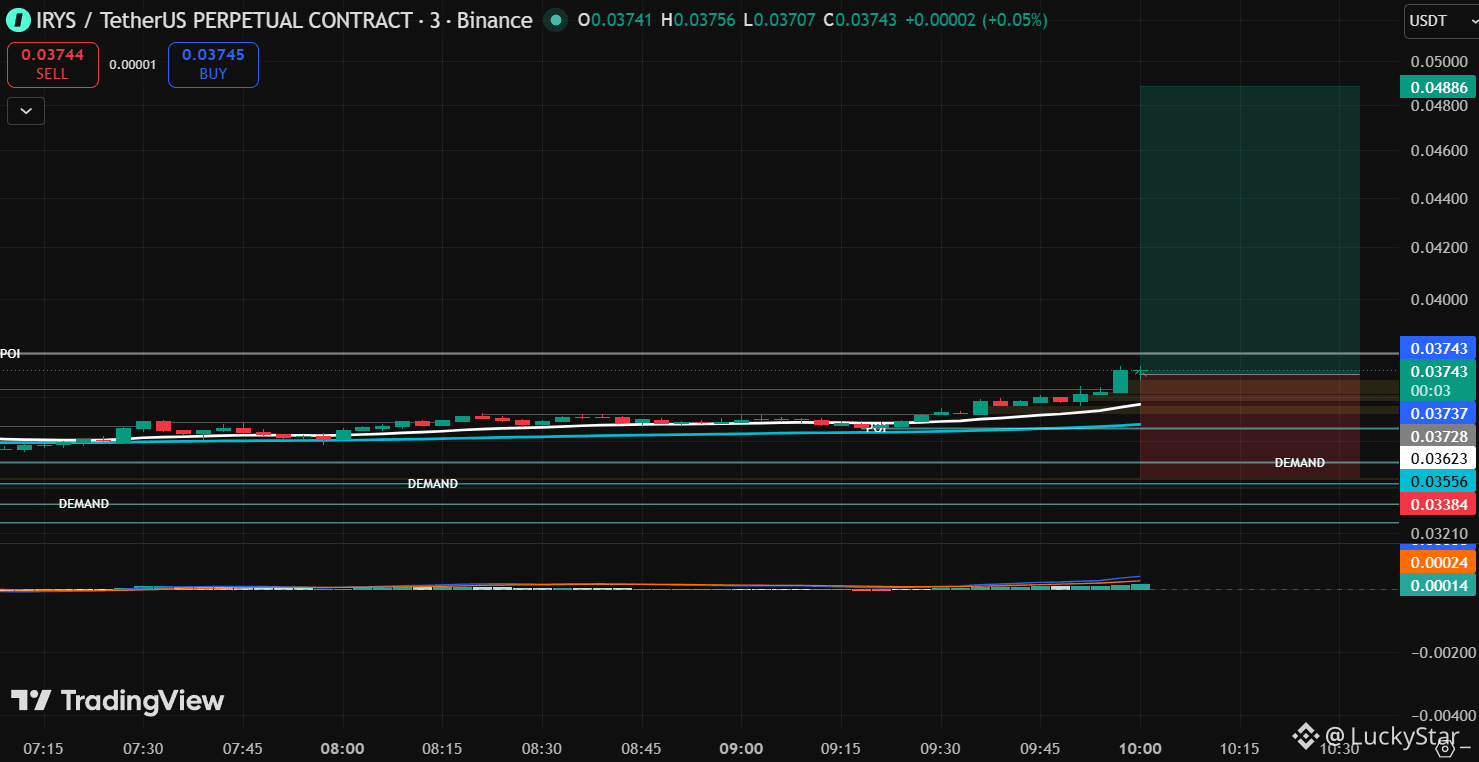The width and height of the screenshot is (1479, 762).
Task: Click 0.04200 on the price scale
Action: 1439,247
